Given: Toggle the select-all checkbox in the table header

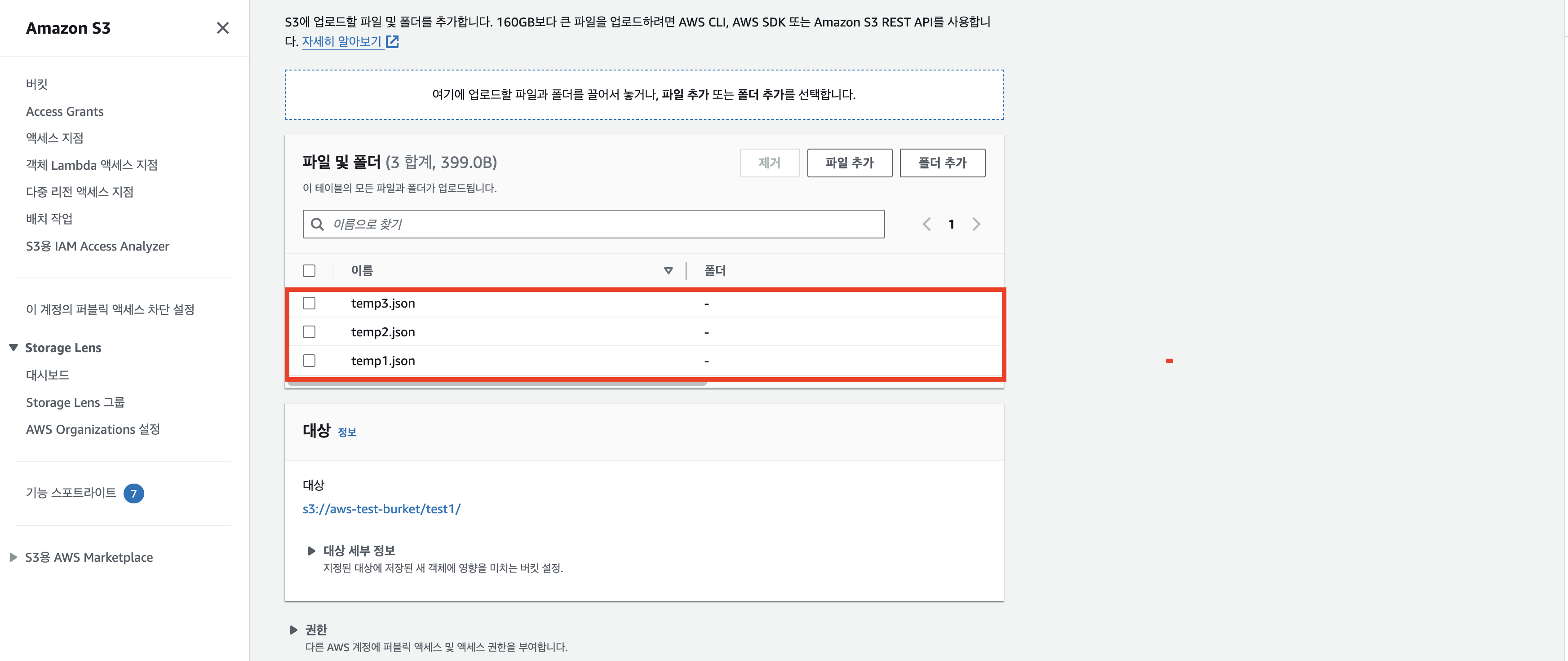Looking at the screenshot, I should (x=309, y=270).
